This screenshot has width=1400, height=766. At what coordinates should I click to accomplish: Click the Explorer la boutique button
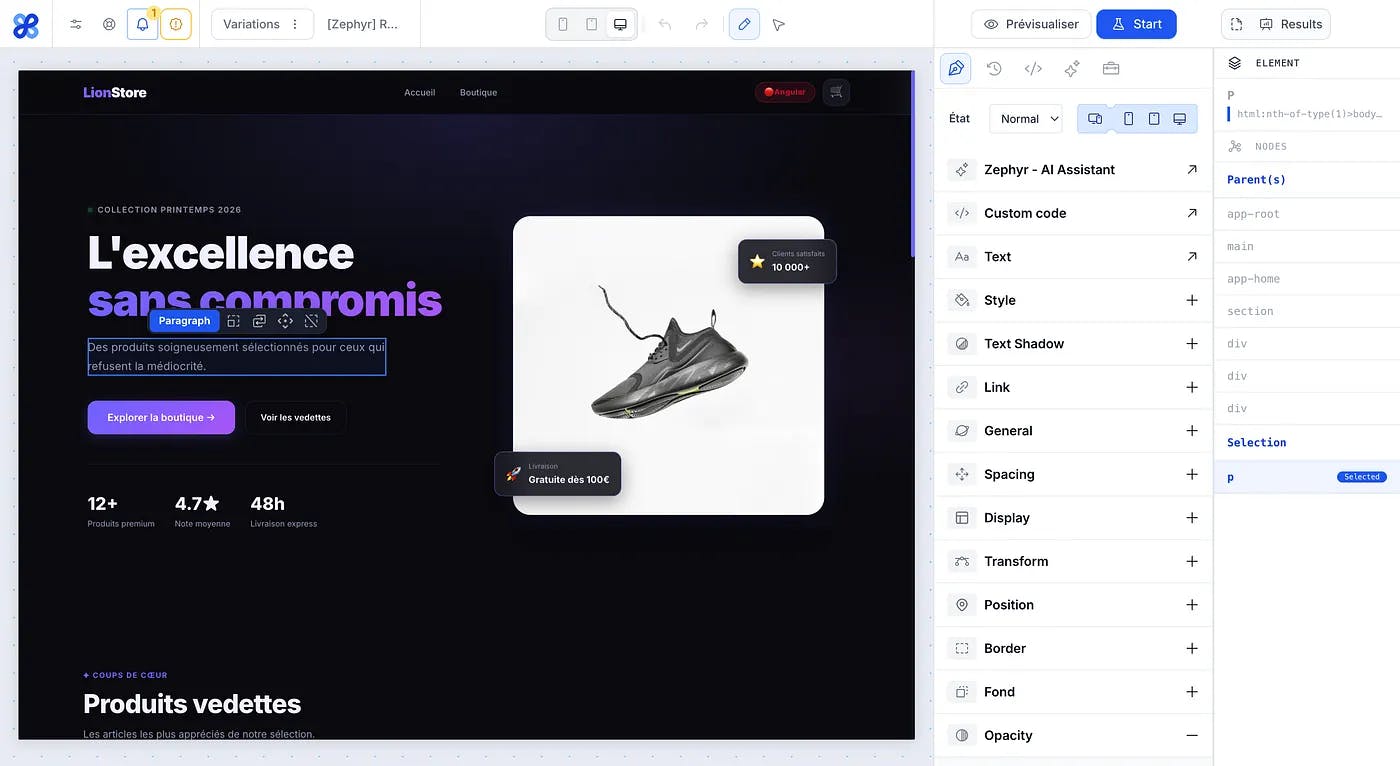pyautogui.click(x=161, y=418)
